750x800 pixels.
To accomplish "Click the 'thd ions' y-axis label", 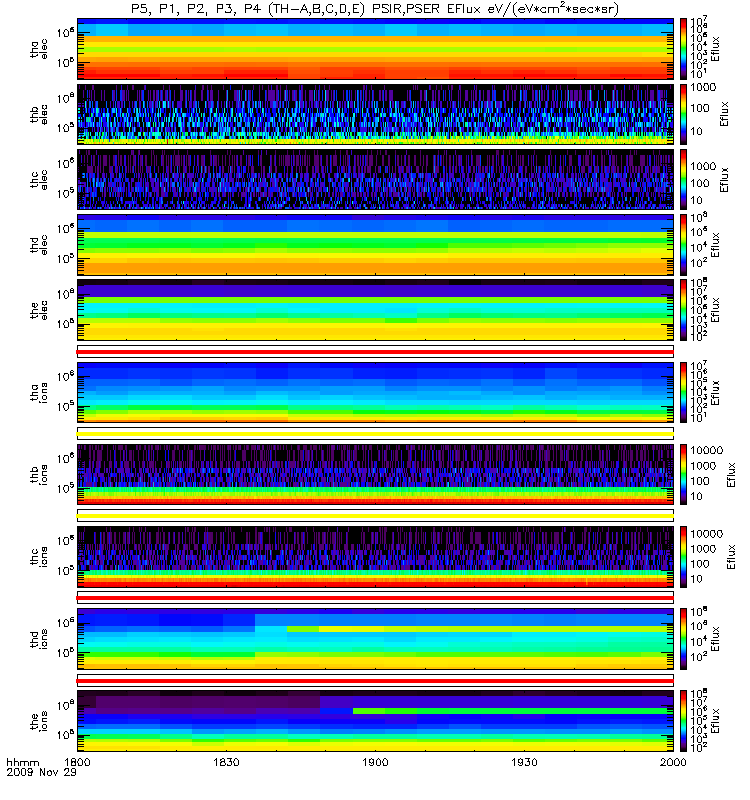I will [39, 639].
